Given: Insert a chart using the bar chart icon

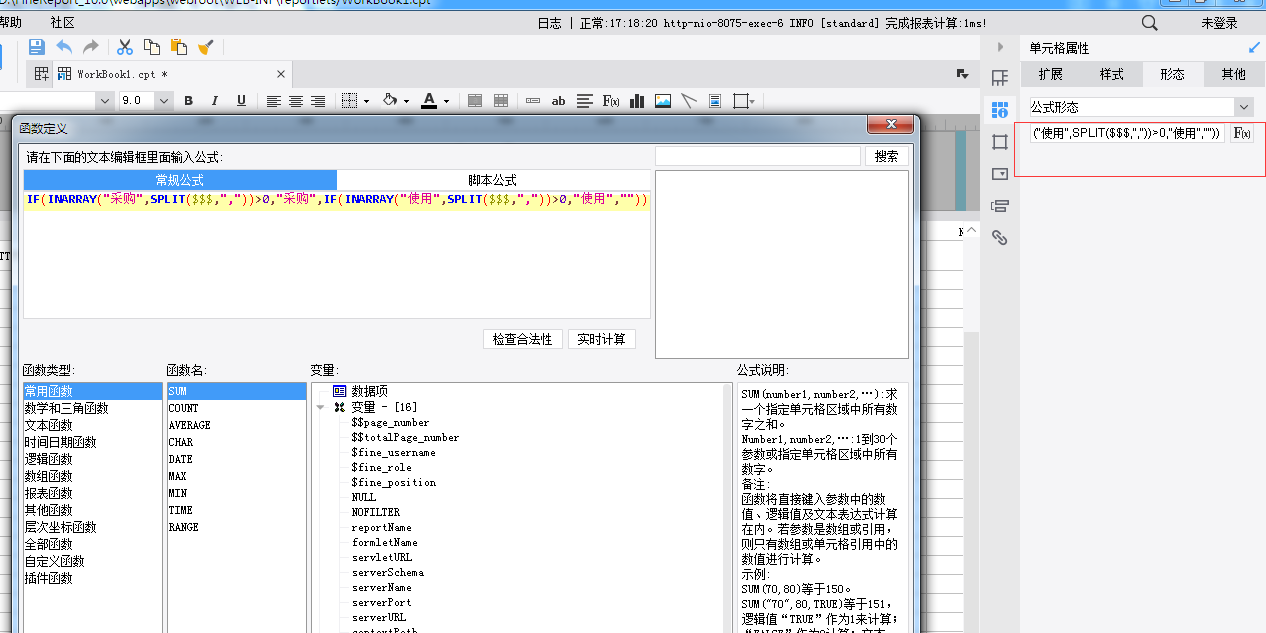Looking at the screenshot, I should (637, 101).
